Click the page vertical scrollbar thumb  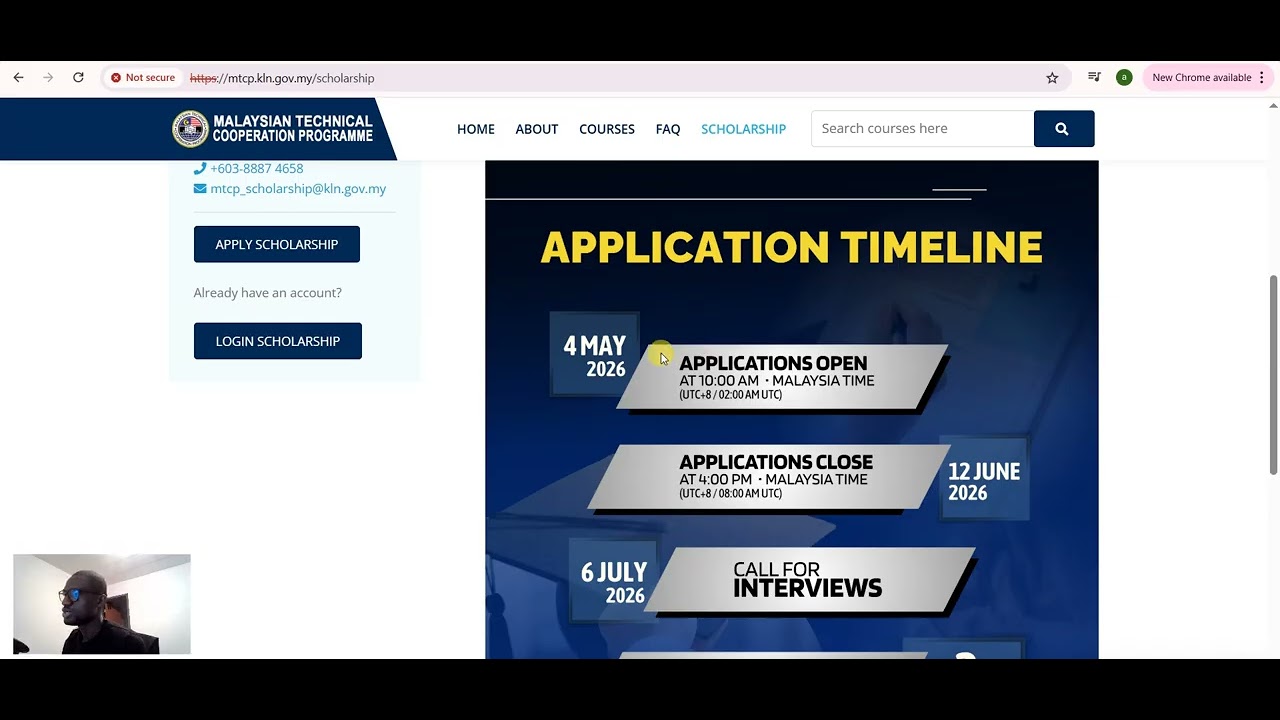(1273, 374)
